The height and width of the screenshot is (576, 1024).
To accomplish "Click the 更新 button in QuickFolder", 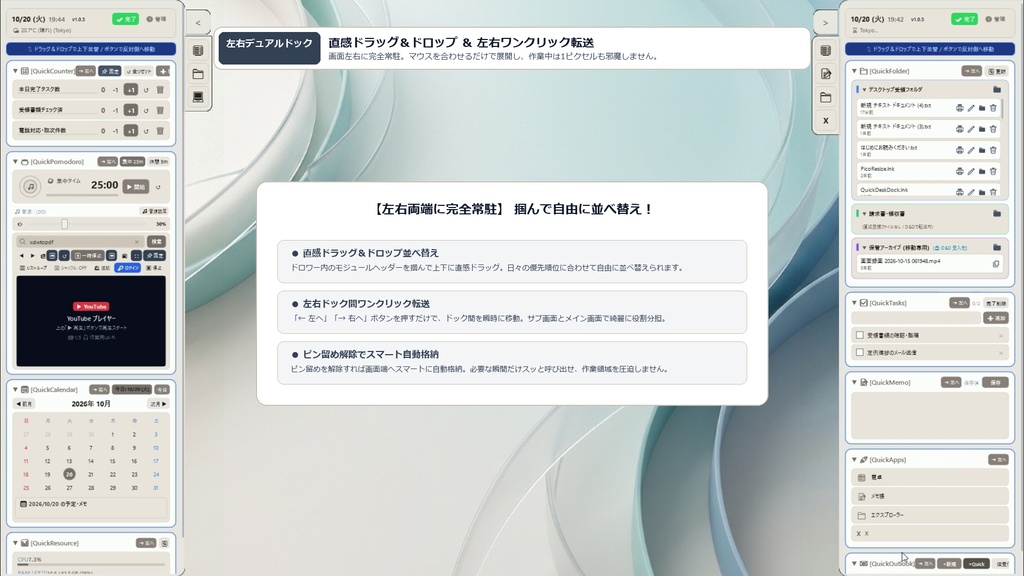I will click(997, 71).
